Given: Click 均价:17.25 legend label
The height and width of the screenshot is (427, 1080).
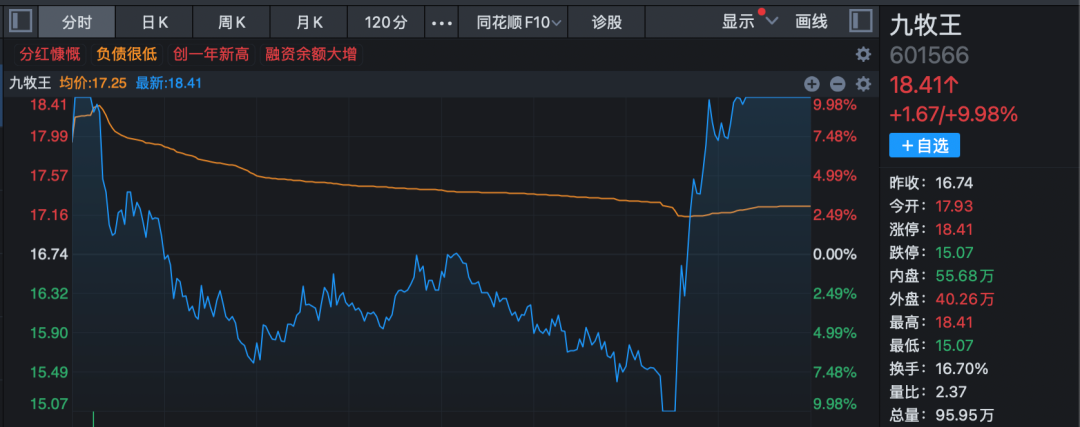Looking at the screenshot, I should pyautogui.click(x=93, y=84).
